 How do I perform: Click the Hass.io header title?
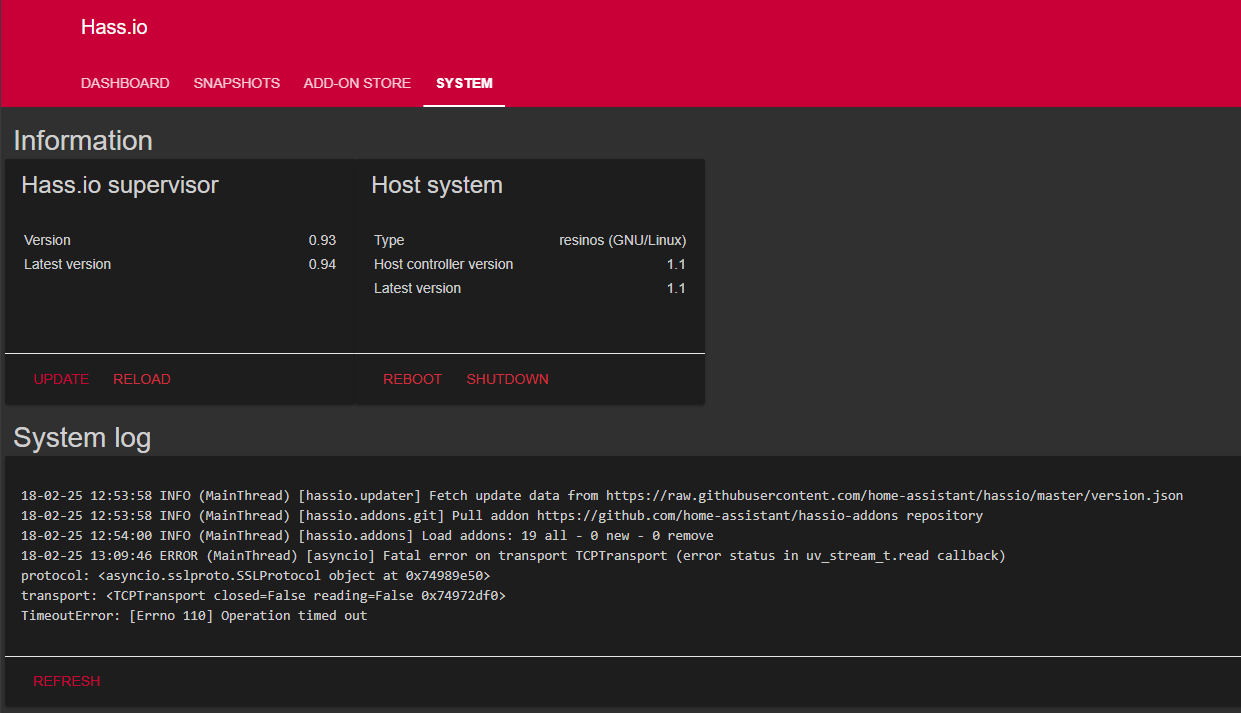tap(114, 27)
